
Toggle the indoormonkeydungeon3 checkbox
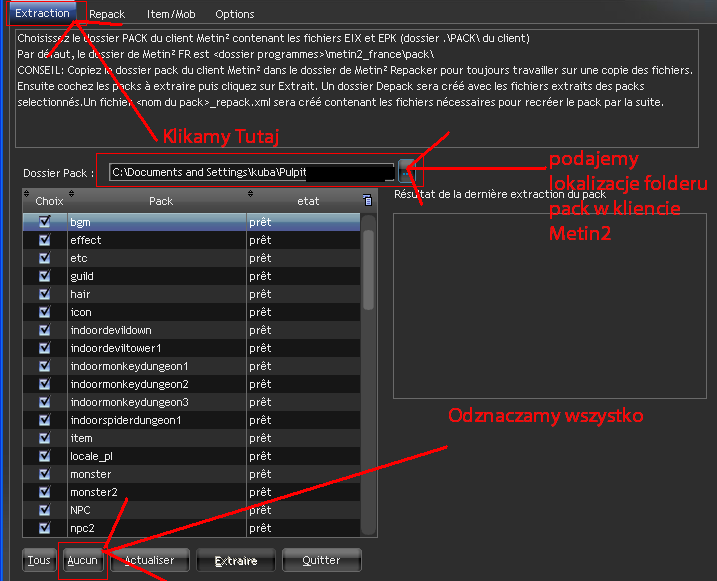point(44,402)
